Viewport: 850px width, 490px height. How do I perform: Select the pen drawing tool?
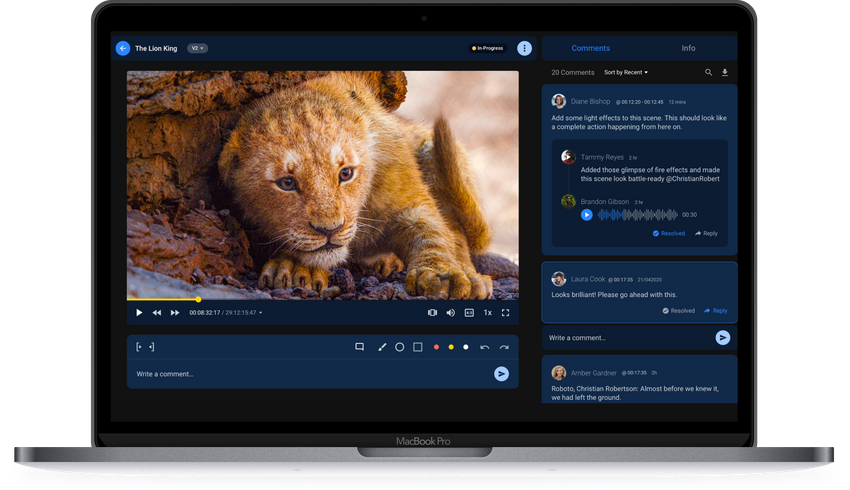coord(382,347)
